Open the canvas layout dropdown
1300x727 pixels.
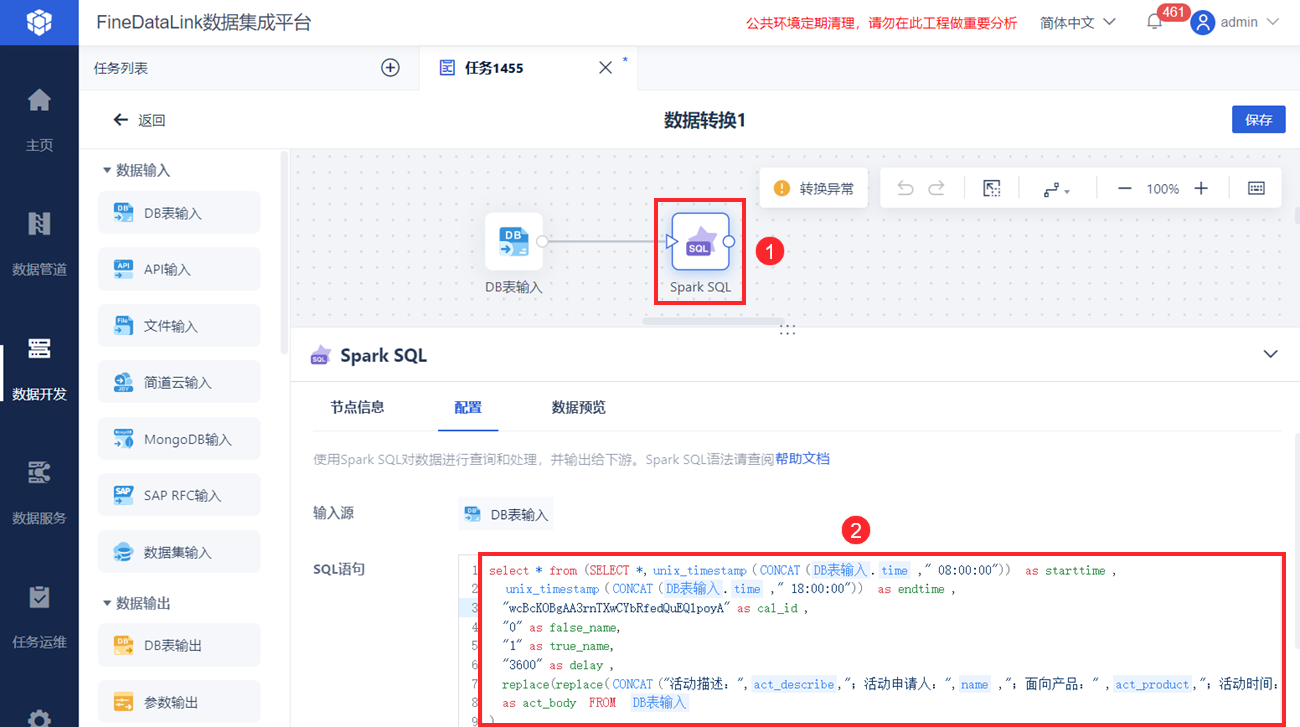(1057, 189)
